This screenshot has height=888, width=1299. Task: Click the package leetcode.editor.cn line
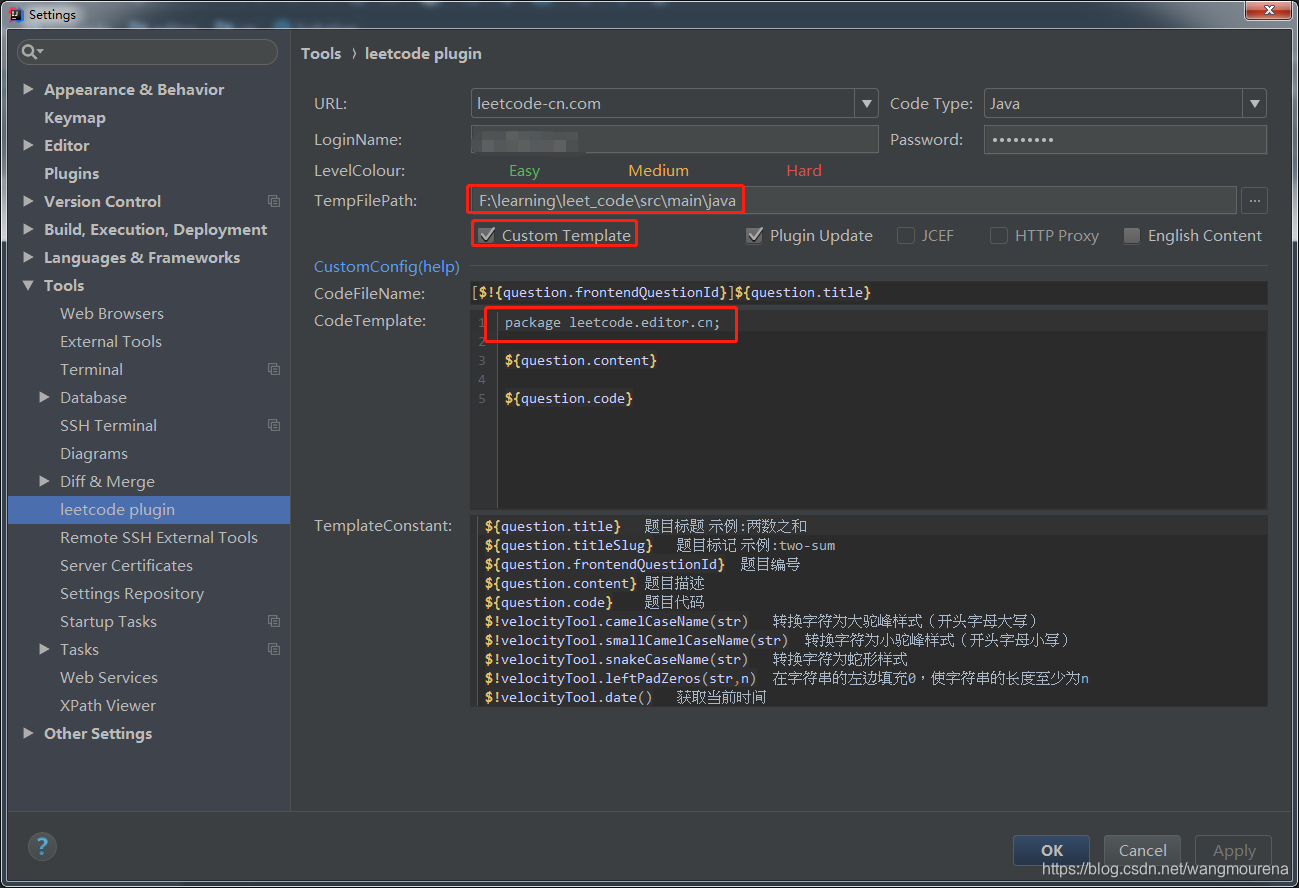pyautogui.click(x=612, y=323)
